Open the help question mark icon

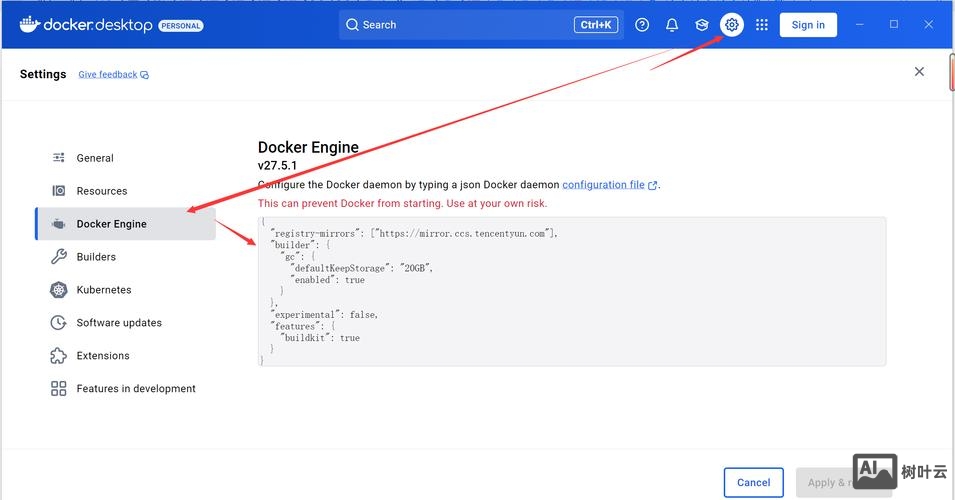tap(642, 25)
